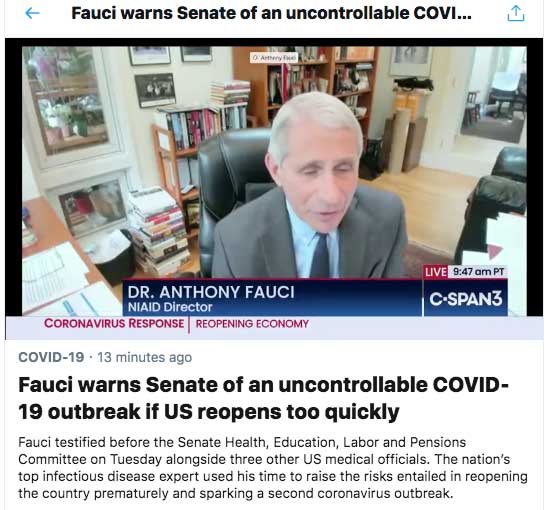Open the share icon in the header
Viewport: 548px width, 510px height.
click(516, 14)
